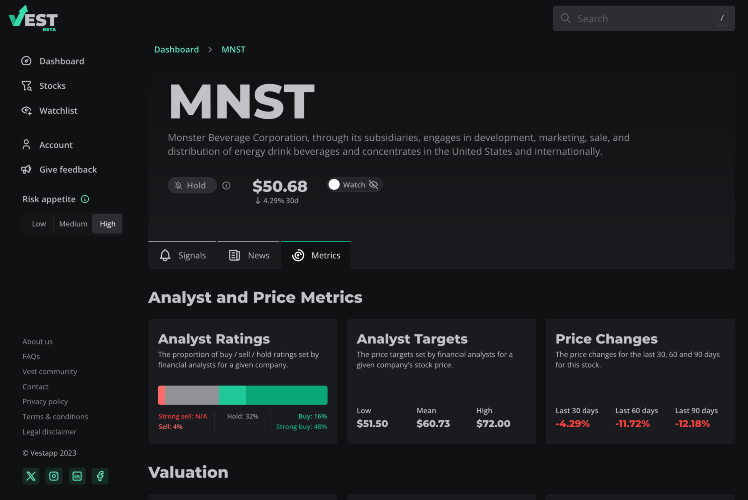
Task: Toggle the Watch switch on
Action: click(334, 185)
